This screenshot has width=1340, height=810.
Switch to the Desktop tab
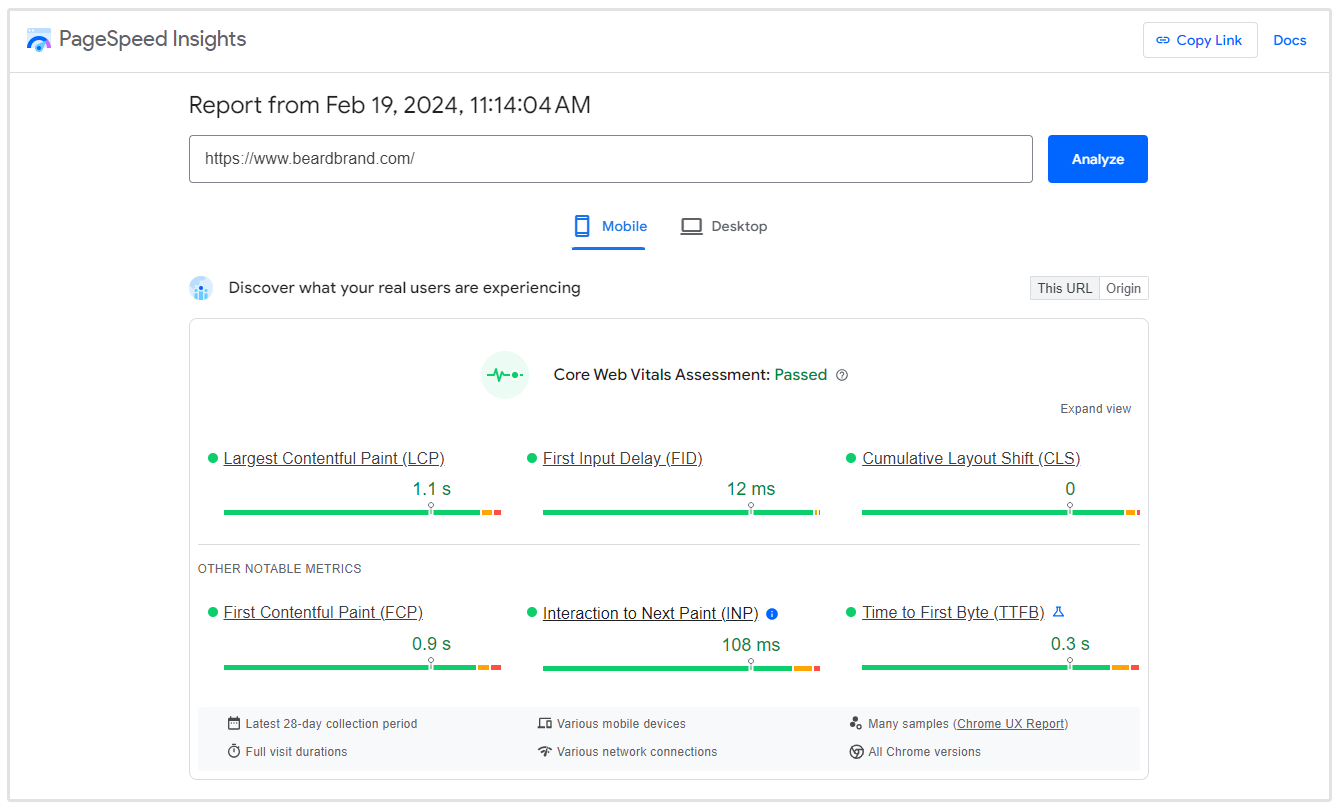724,226
